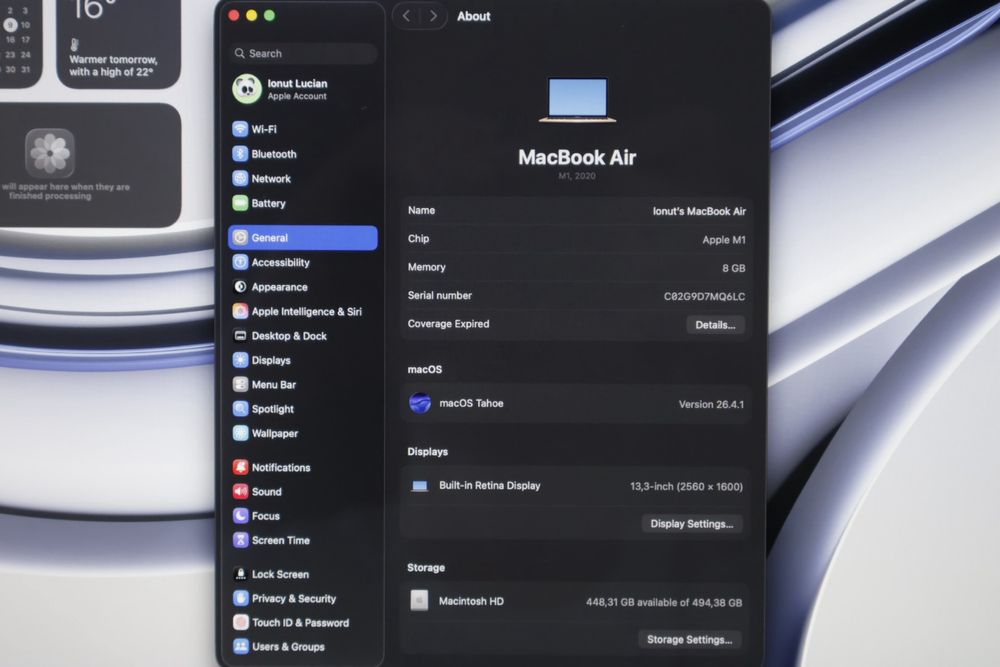Click the yellow minimize window button
1000x667 pixels.
click(252, 16)
